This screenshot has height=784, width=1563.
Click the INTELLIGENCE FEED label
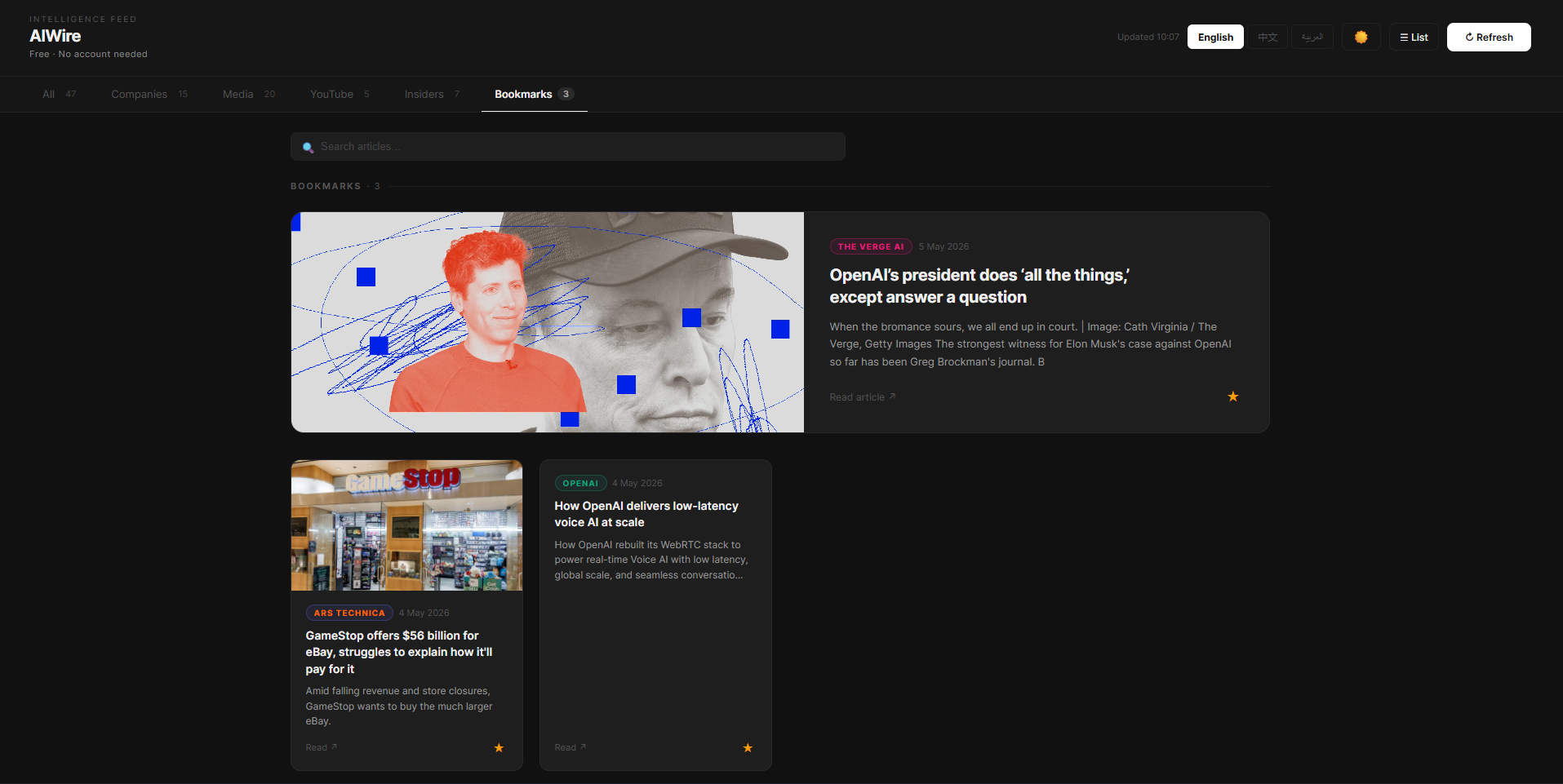(83, 19)
